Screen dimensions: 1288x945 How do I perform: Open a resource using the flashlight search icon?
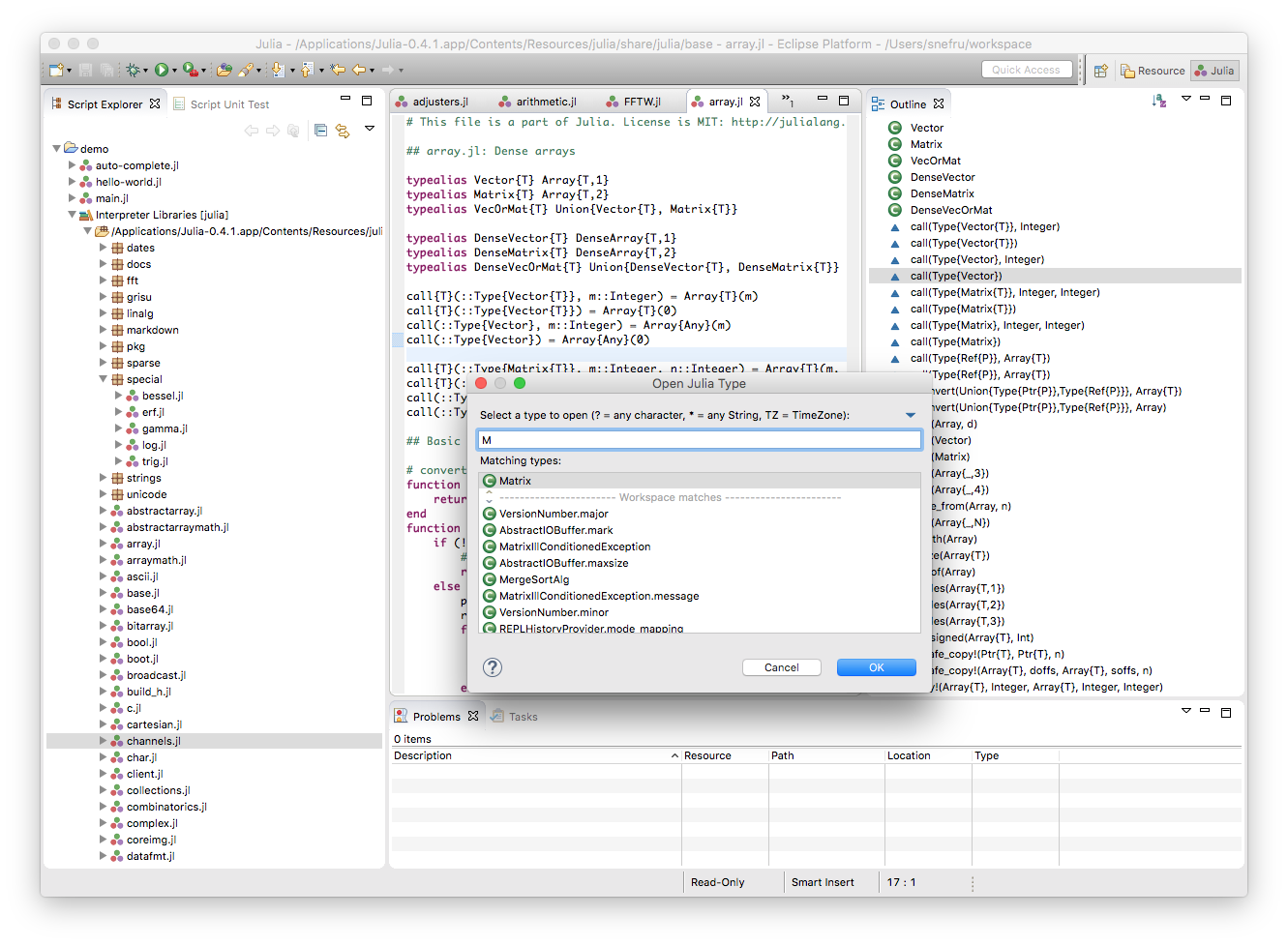coord(247,70)
